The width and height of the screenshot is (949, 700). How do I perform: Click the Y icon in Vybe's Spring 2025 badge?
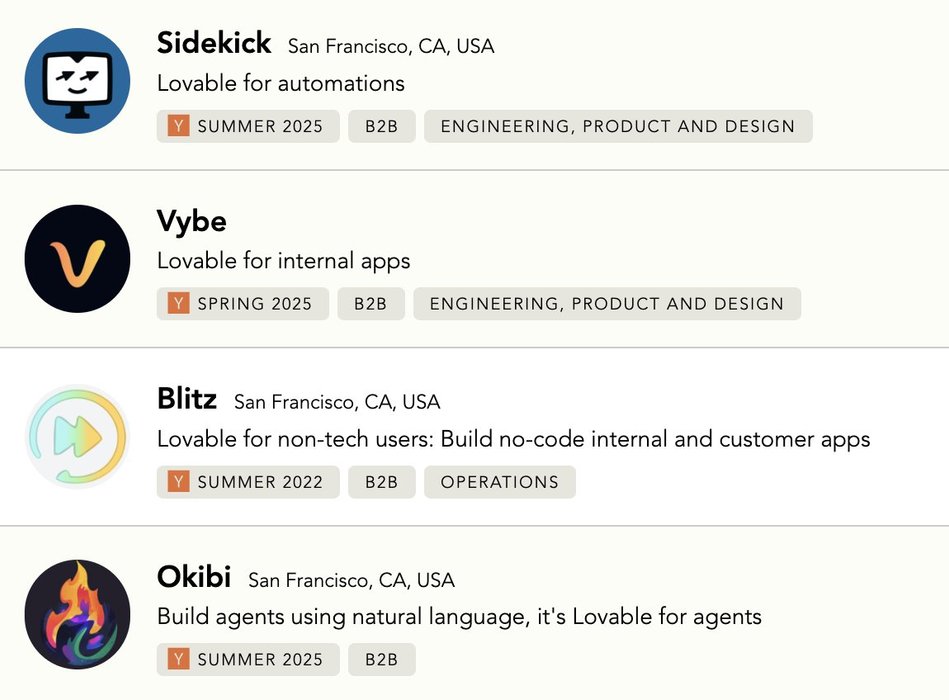coord(179,304)
